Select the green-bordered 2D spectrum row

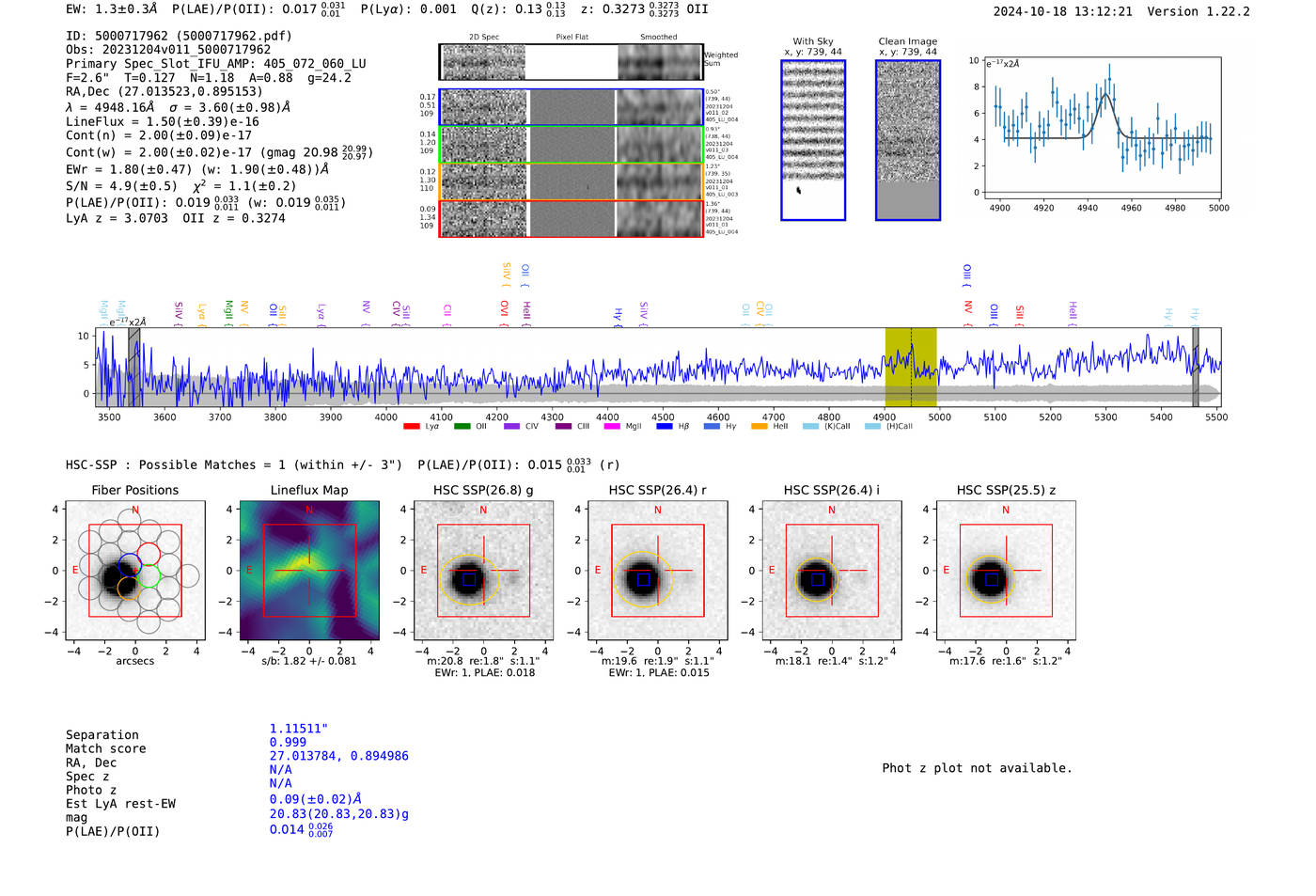tap(571, 145)
